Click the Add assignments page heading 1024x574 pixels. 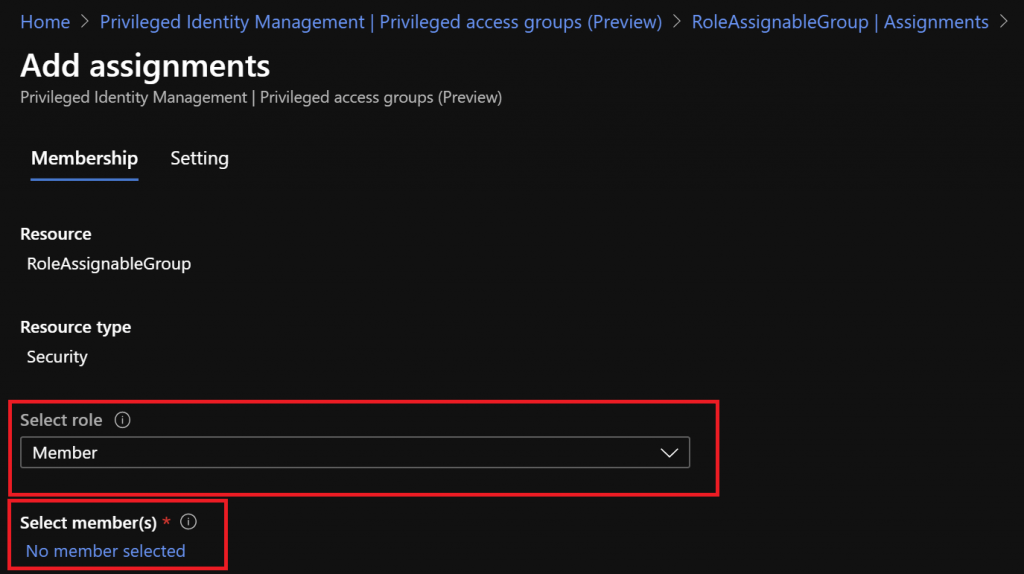[145, 65]
